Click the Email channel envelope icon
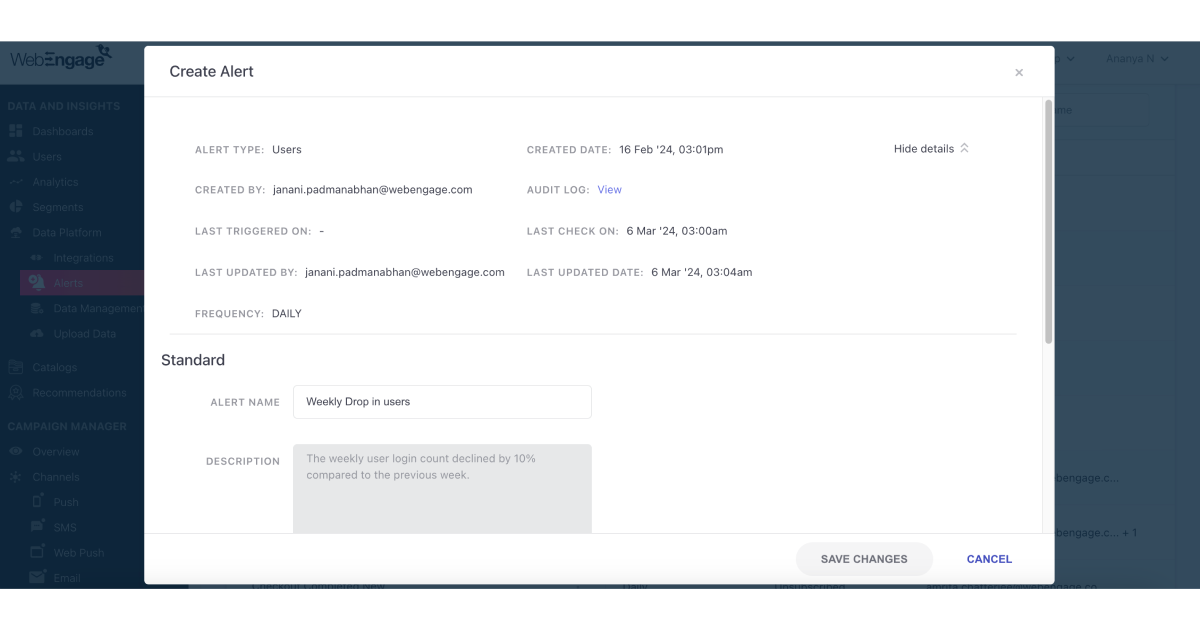The width and height of the screenshot is (1200, 630). pyautogui.click(x=38, y=576)
